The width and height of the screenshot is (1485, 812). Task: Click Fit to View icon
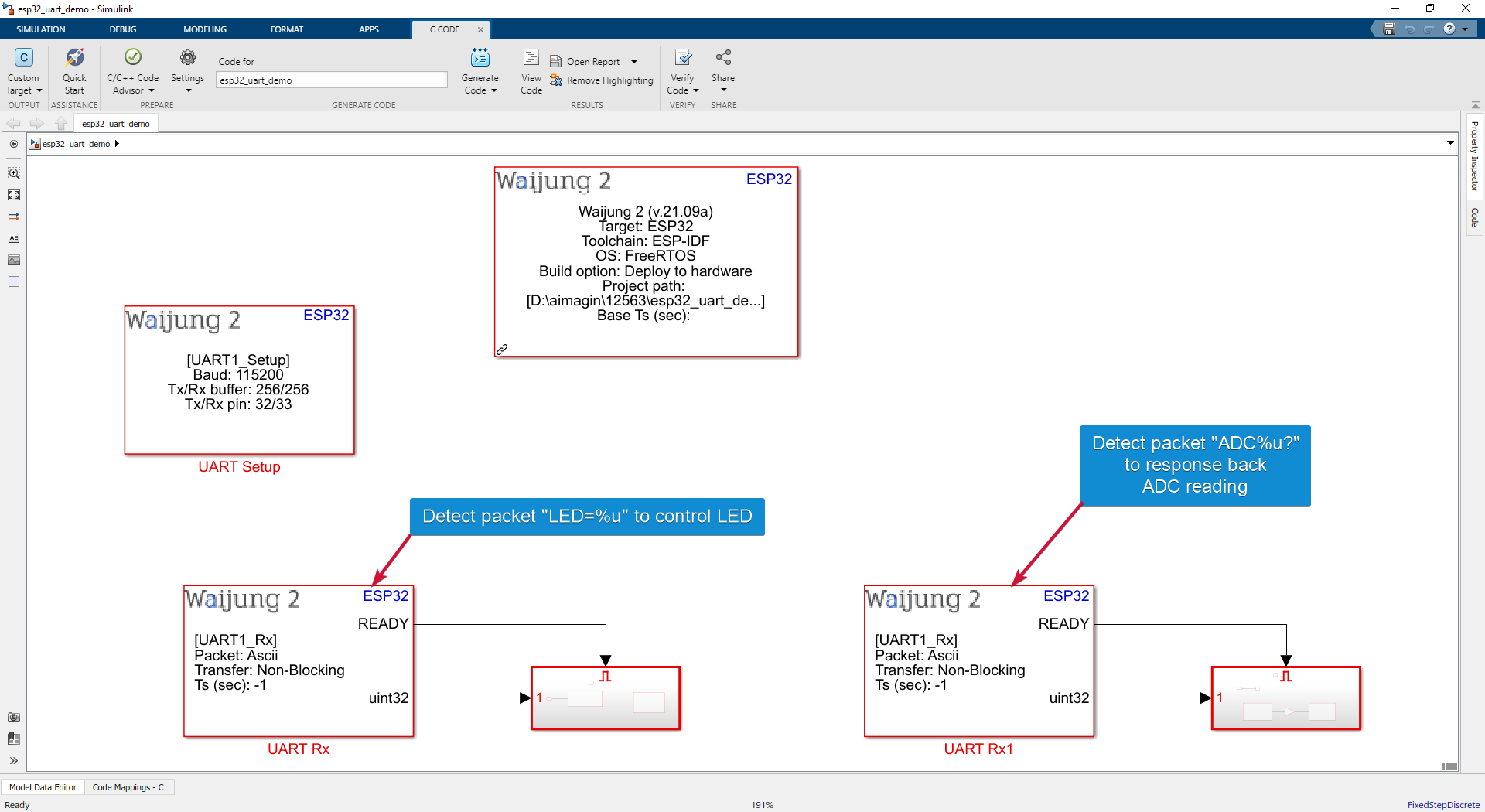point(14,195)
